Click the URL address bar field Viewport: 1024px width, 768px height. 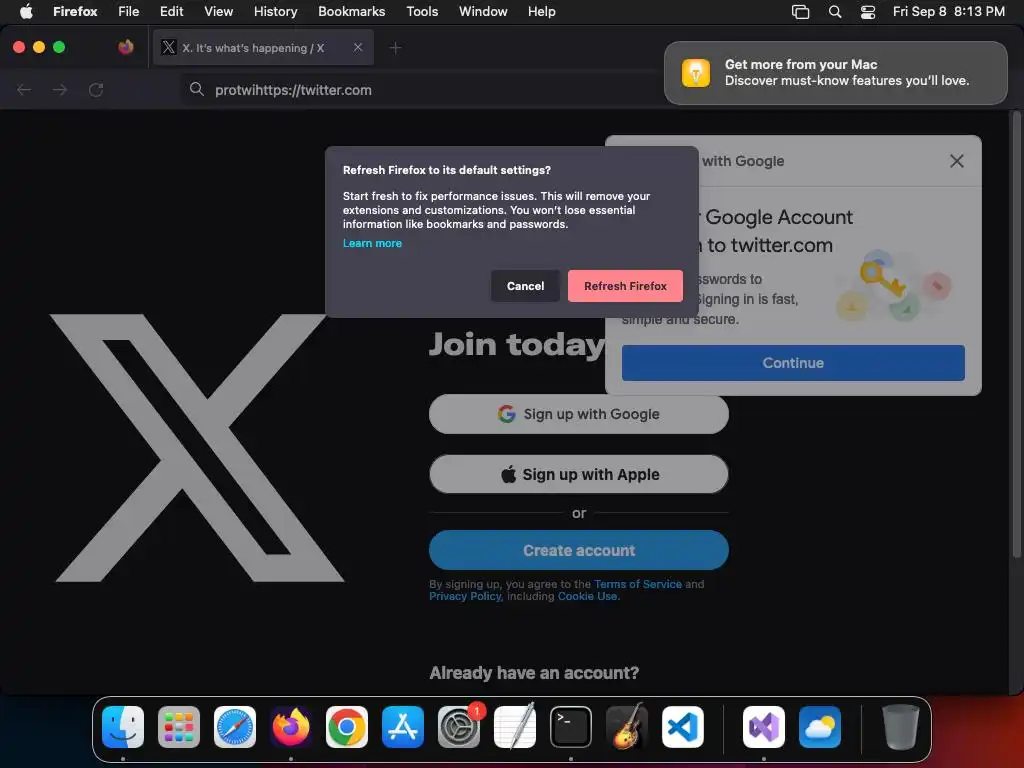click(421, 89)
